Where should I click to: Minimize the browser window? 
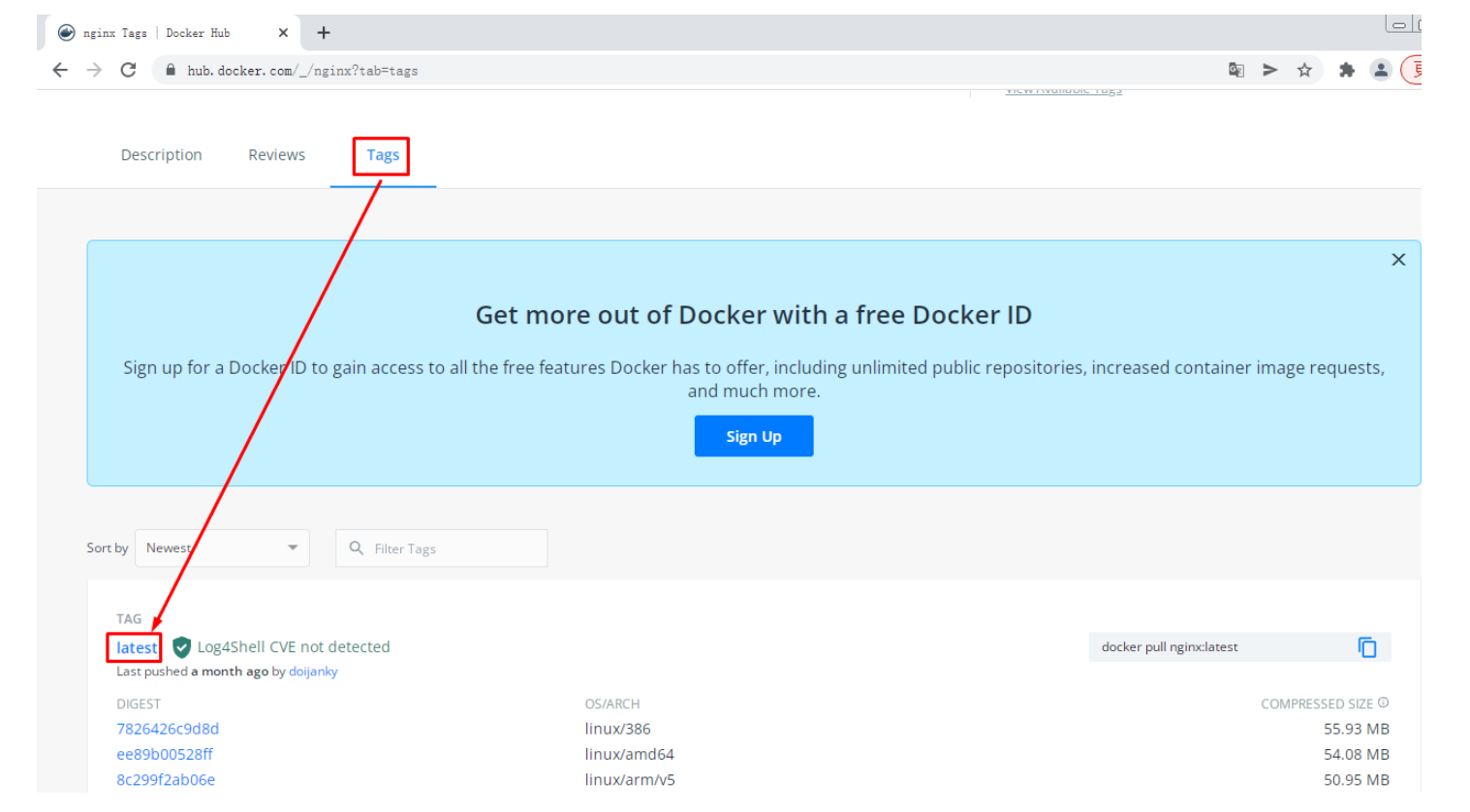[x=1398, y=24]
